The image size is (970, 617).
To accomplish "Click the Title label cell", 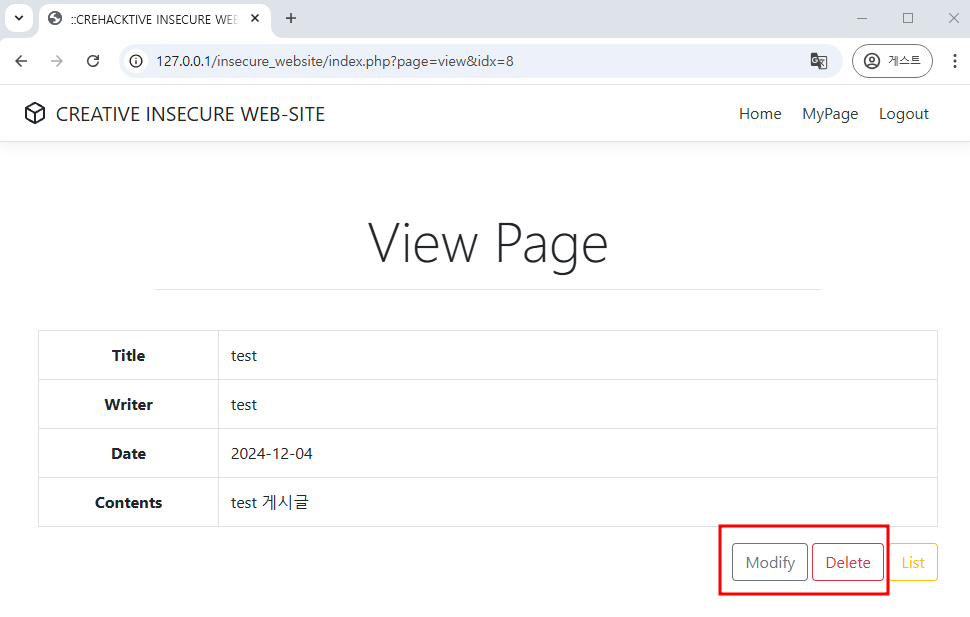I will click(129, 355).
